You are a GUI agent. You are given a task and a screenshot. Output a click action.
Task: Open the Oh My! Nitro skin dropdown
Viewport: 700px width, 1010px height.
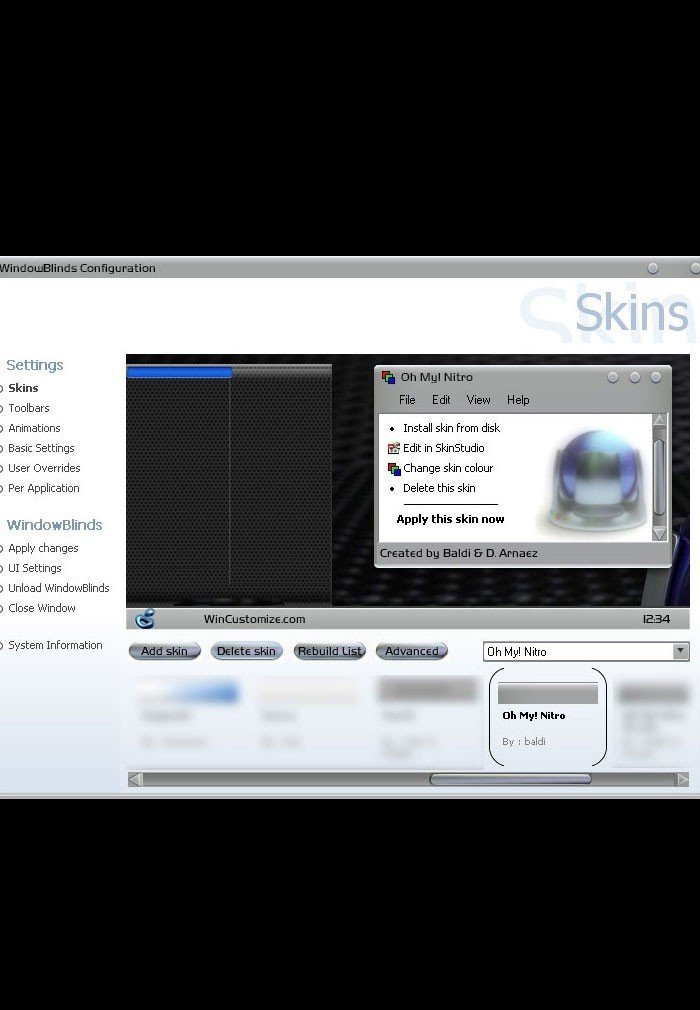coord(680,651)
